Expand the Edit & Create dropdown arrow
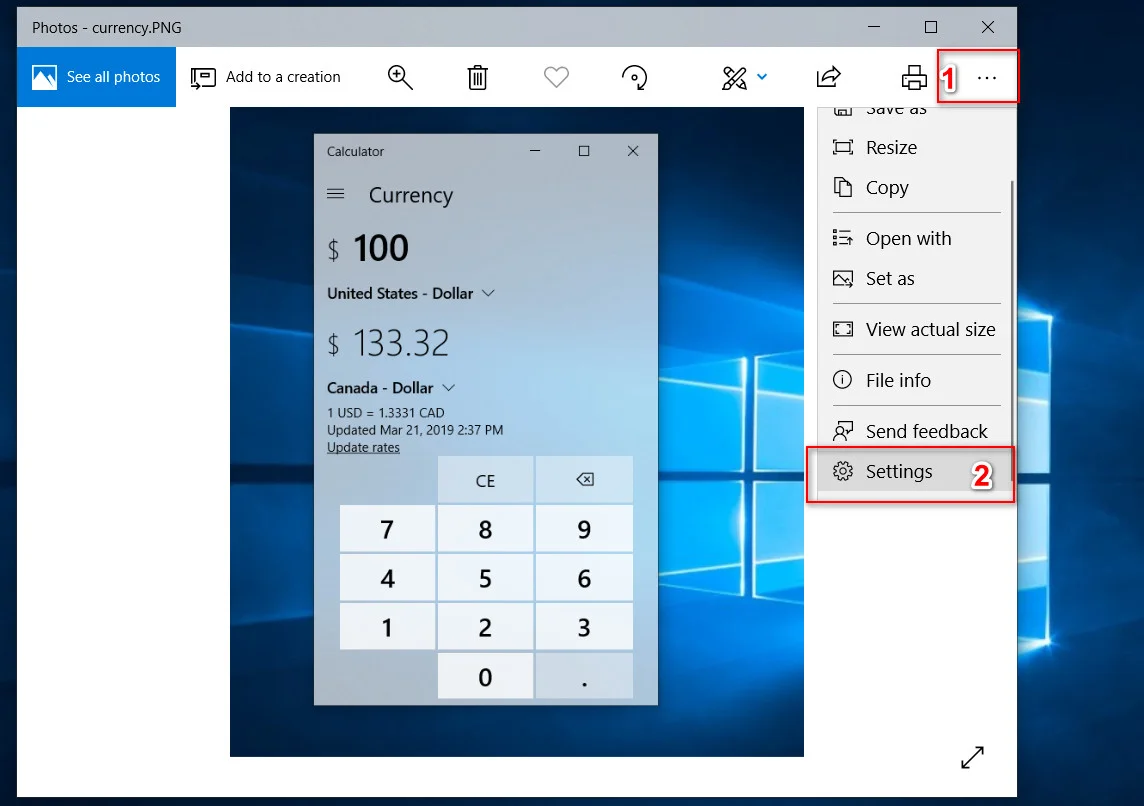The width and height of the screenshot is (1144, 806). (762, 77)
